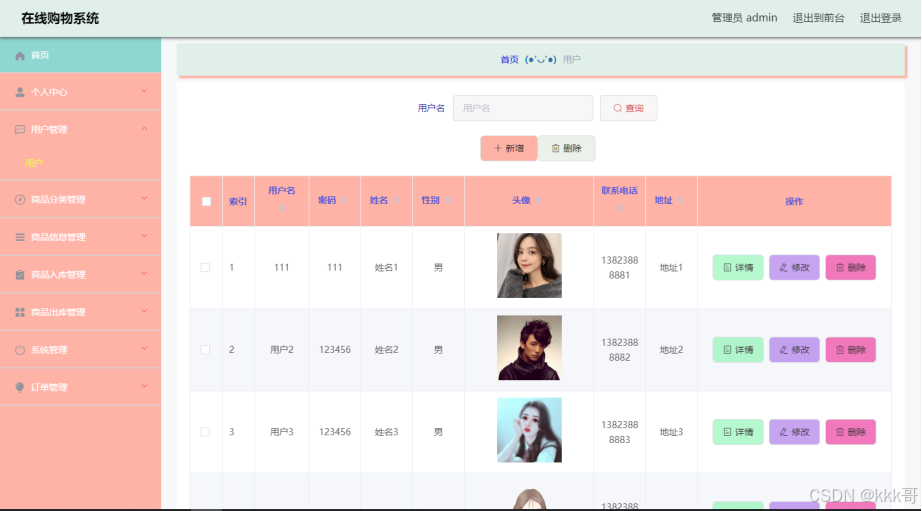Click the 索引 column header
The height and width of the screenshot is (511, 922).
tap(238, 201)
